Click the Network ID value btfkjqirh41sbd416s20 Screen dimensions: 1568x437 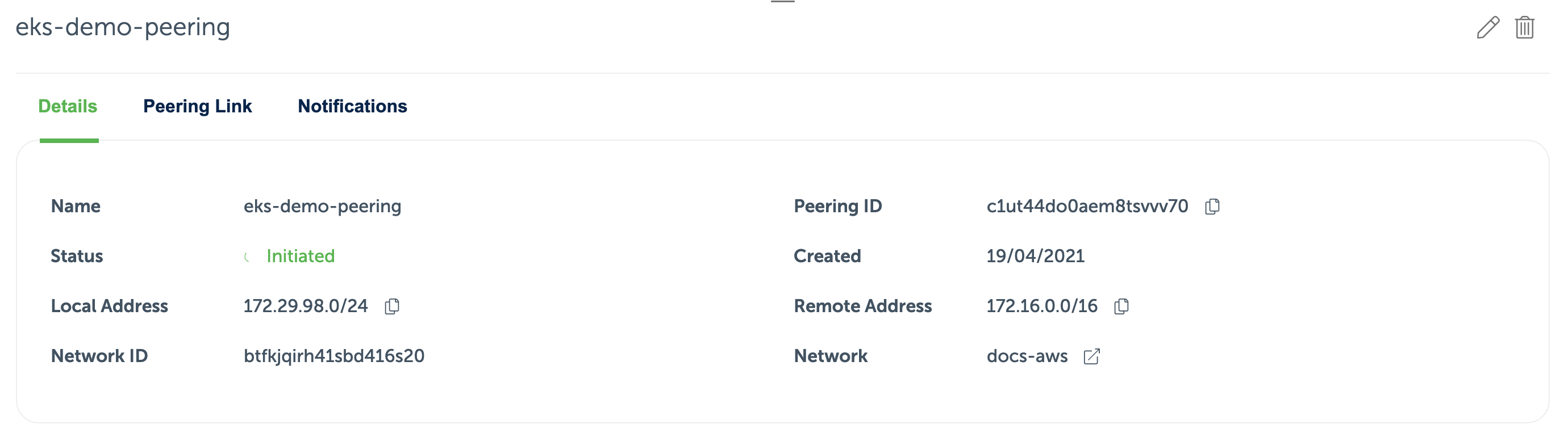(x=333, y=356)
